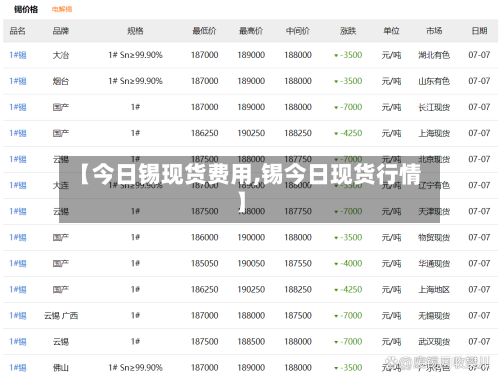Click Sn≥99.90% spec in 大冶 row

point(141,55)
